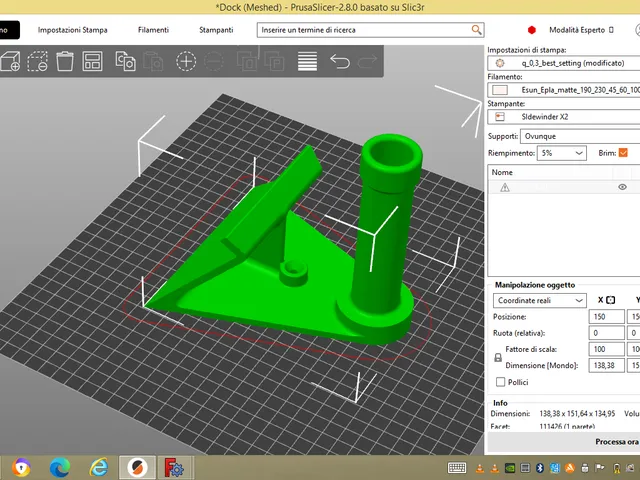This screenshot has width=640, height=480.
Task: Open the Filamento preset dropdown
Action: tap(564, 90)
